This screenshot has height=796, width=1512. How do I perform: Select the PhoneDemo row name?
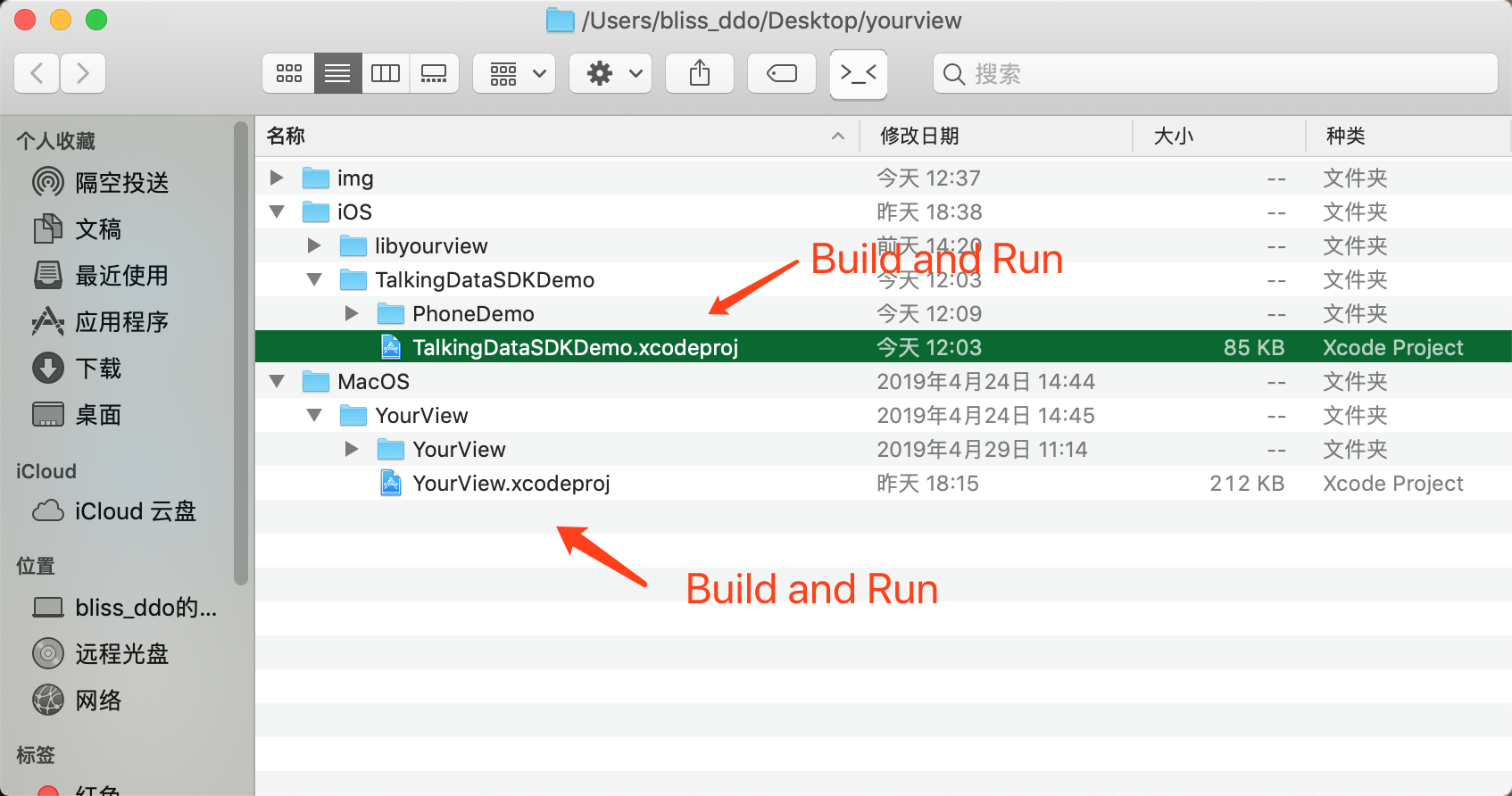click(x=473, y=313)
